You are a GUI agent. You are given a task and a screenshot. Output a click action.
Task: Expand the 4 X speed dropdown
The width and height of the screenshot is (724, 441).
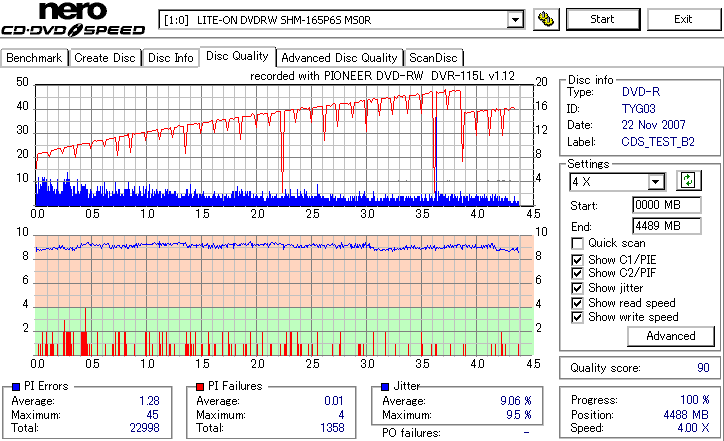point(655,182)
